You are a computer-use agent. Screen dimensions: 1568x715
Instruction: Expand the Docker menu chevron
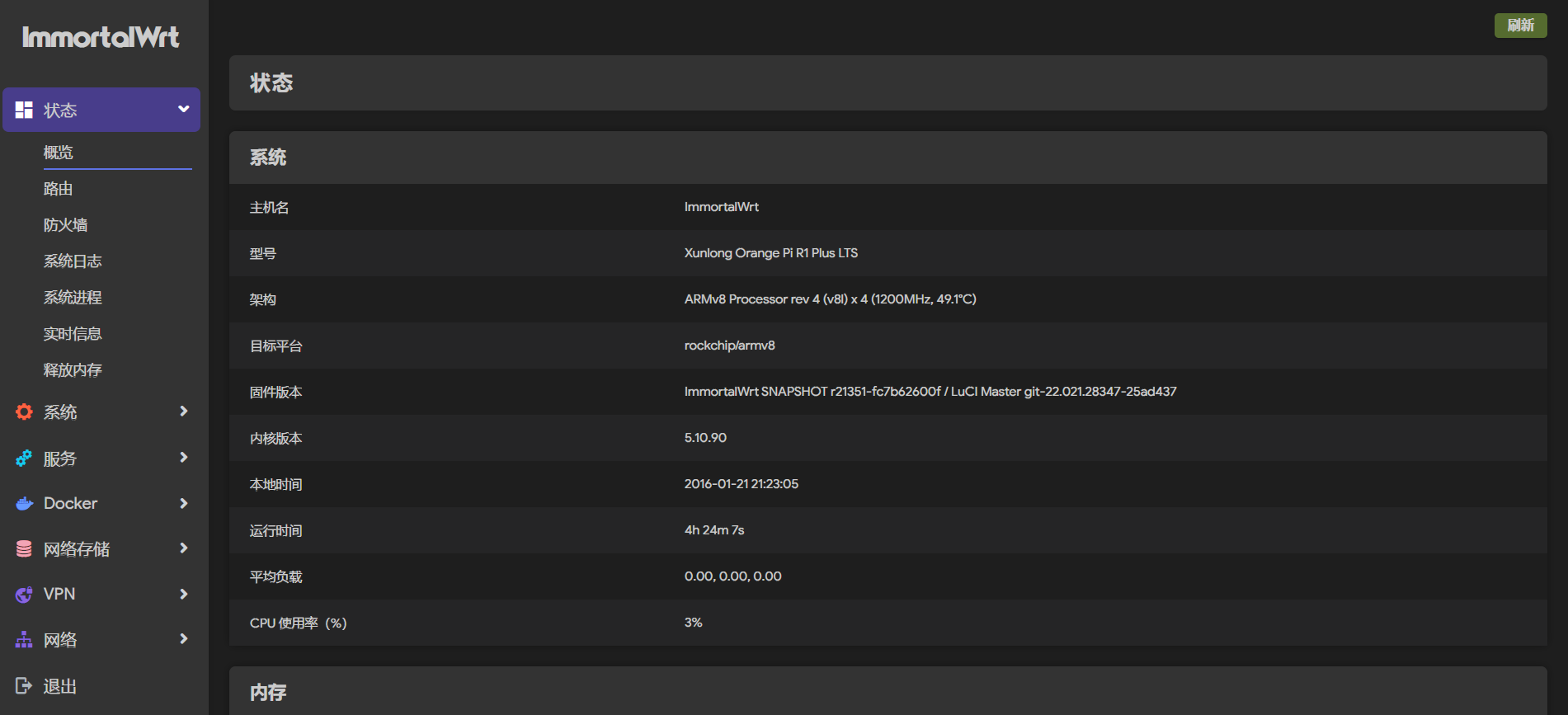(x=184, y=503)
